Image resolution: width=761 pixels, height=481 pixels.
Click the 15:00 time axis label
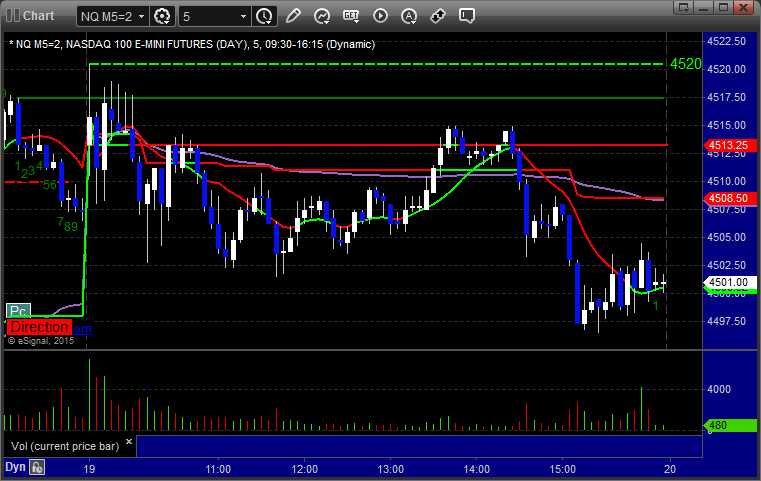tap(562, 469)
